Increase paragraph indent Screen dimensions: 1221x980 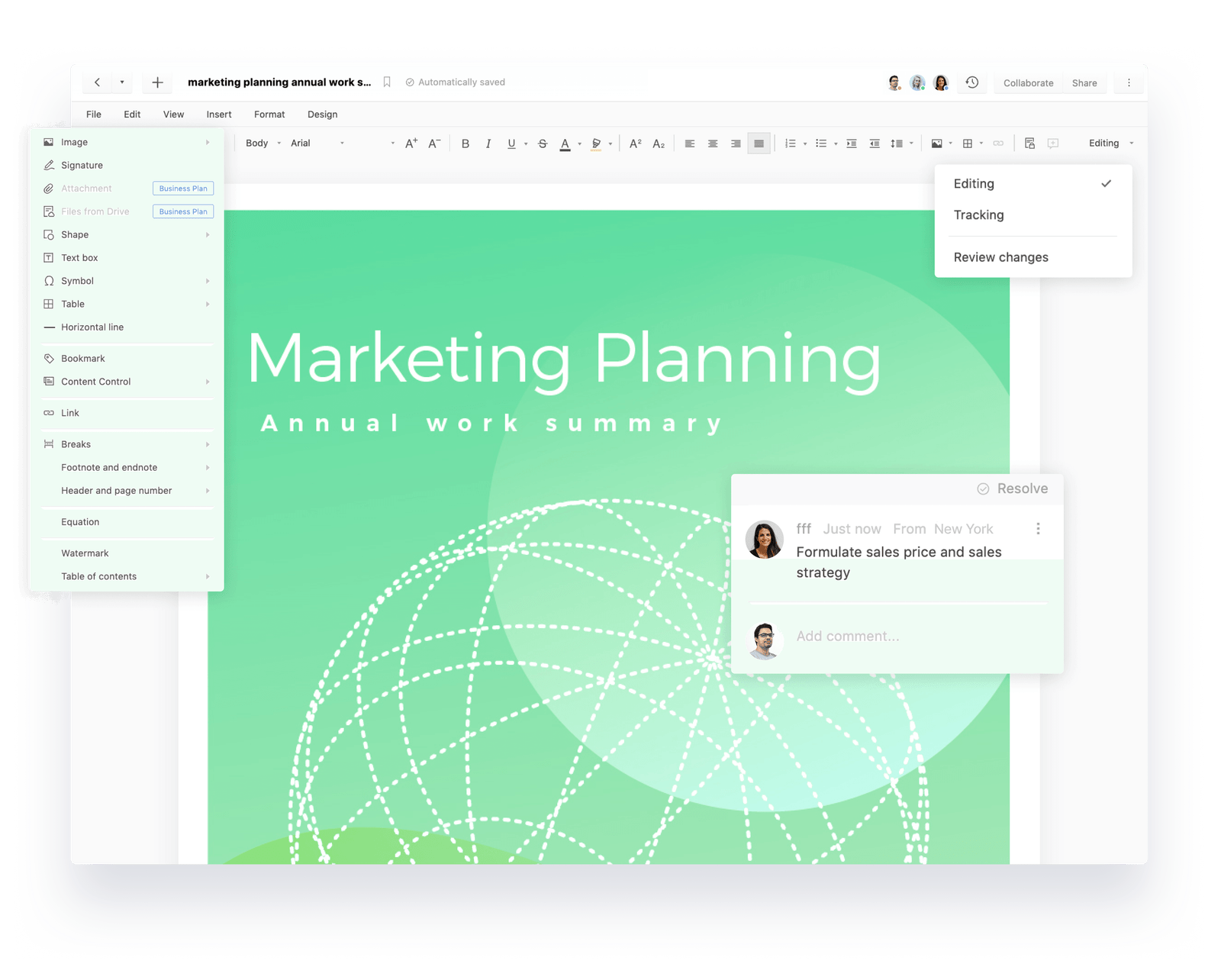(852, 143)
